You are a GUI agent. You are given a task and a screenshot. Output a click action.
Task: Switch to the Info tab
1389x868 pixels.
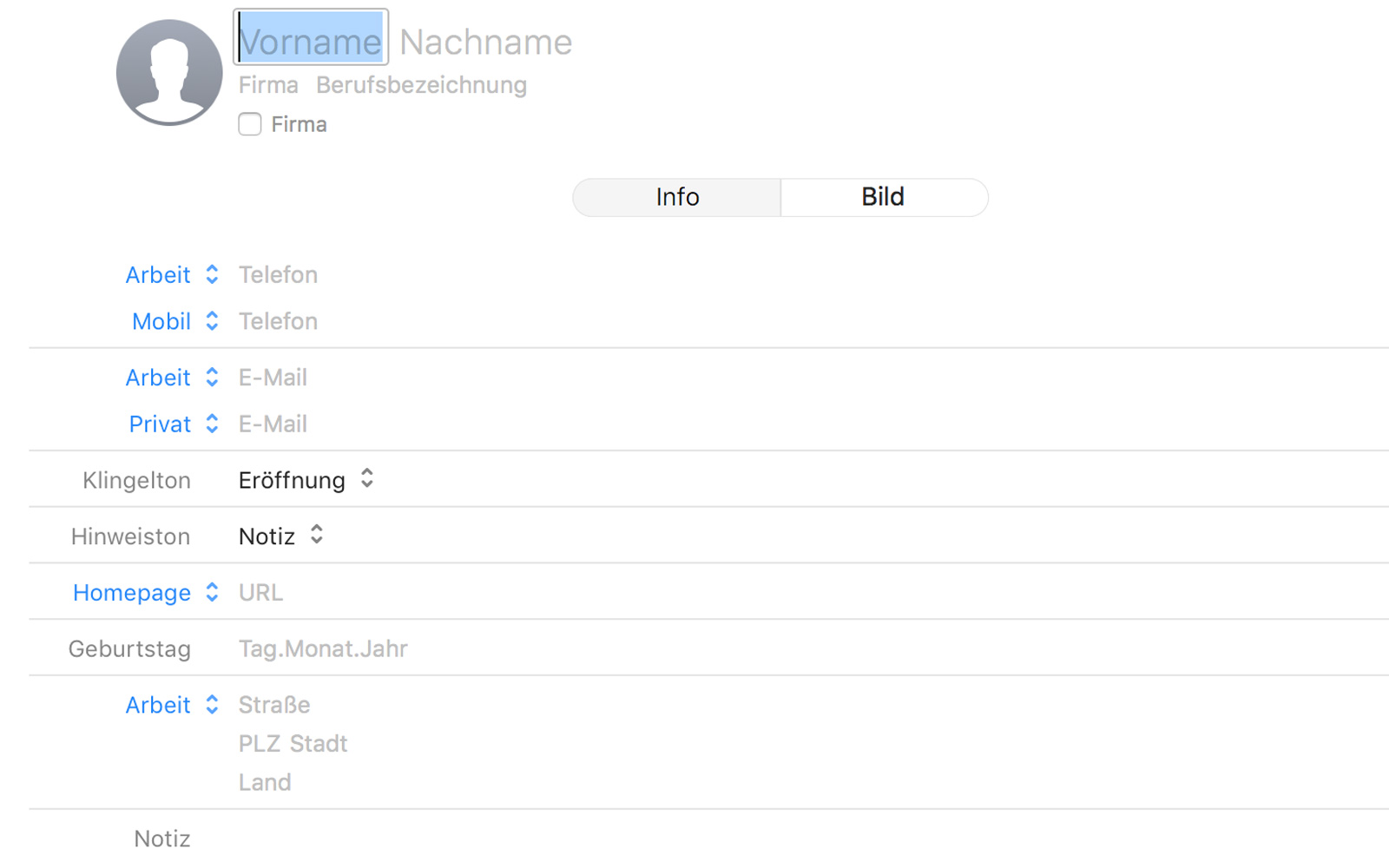(677, 197)
